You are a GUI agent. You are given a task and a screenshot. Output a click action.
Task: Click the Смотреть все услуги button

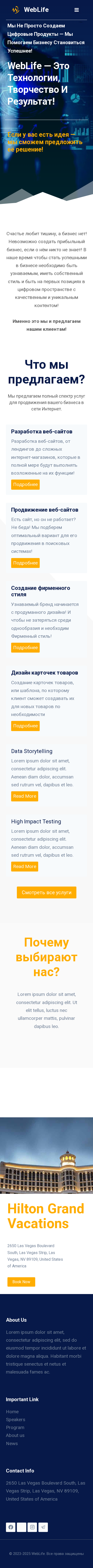pyautogui.click(x=47, y=892)
